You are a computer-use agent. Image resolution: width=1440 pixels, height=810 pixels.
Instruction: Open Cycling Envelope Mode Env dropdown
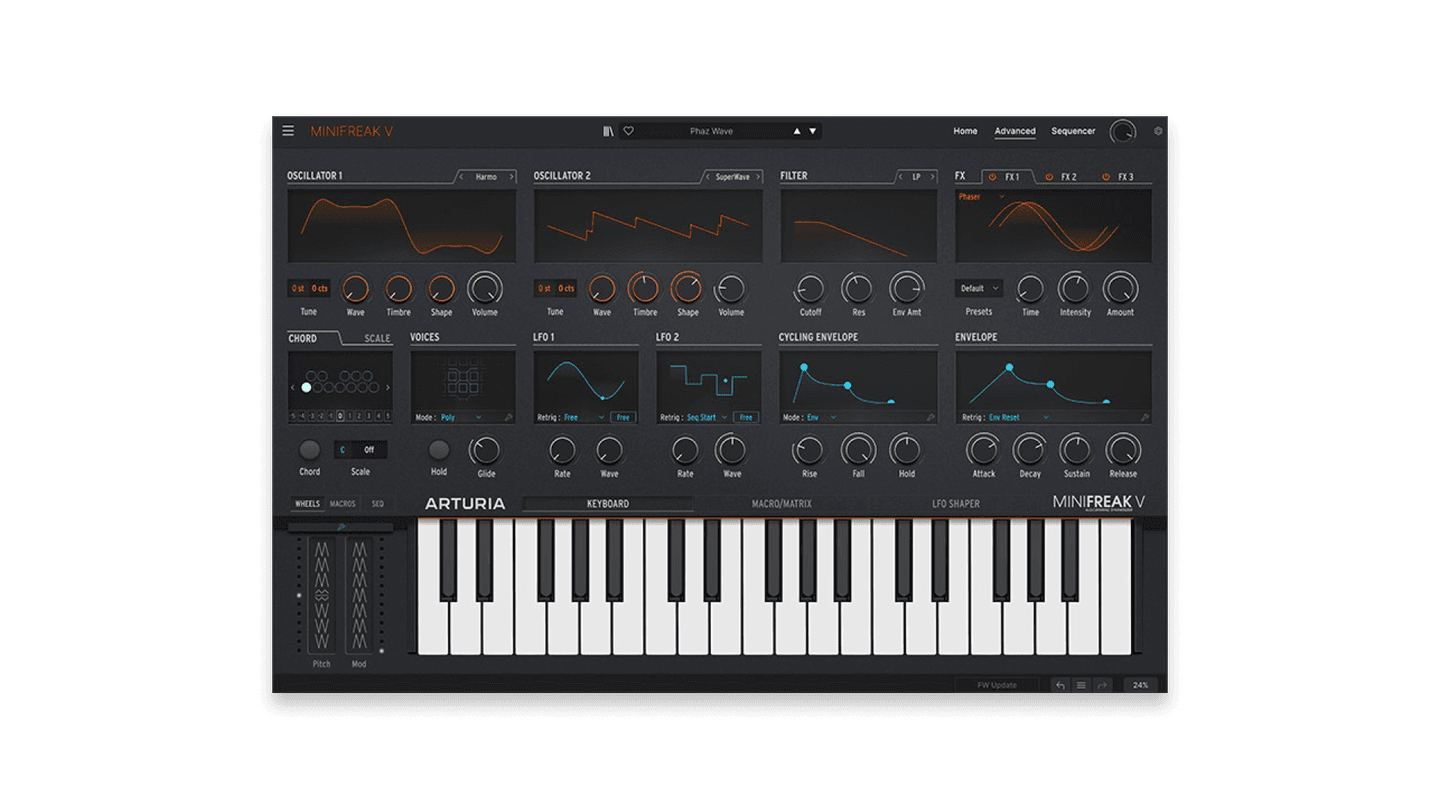[x=822, y=417]
